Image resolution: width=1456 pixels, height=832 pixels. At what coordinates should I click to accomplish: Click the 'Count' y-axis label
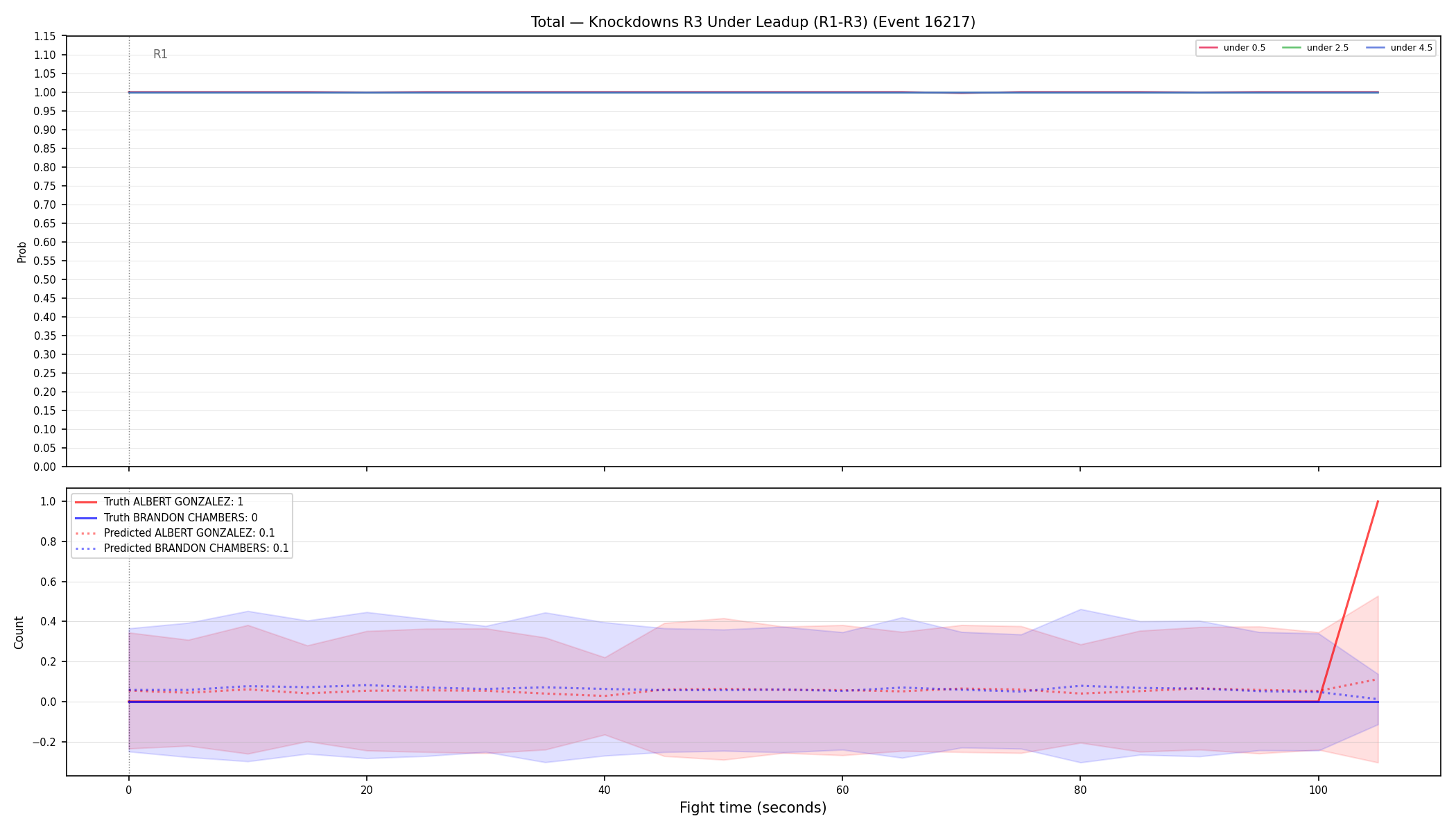tap(19, 632)
